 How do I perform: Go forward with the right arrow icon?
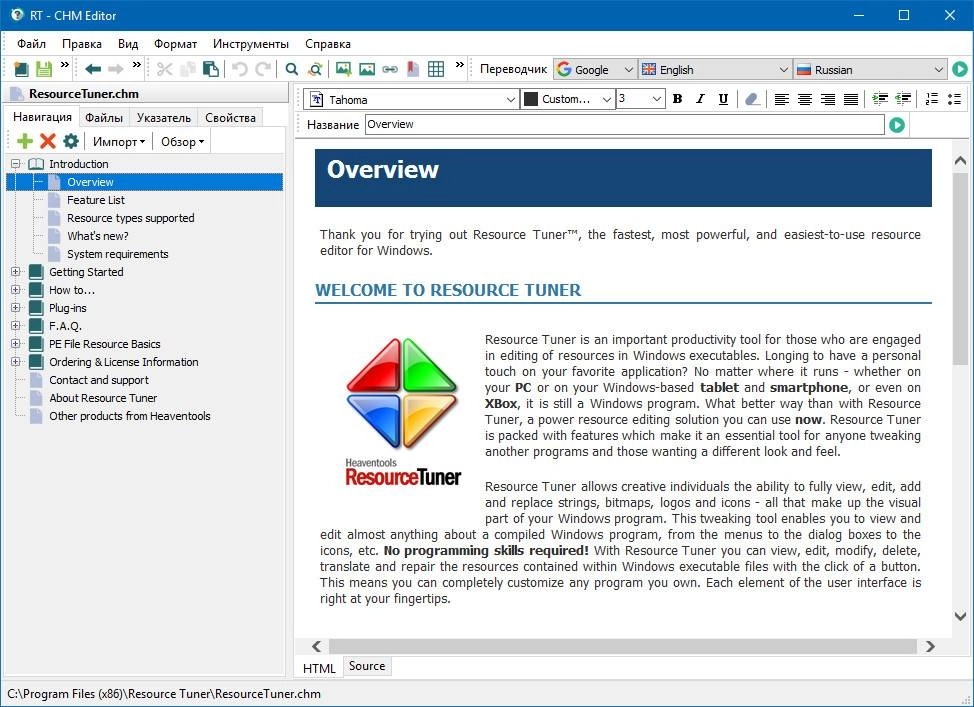coord(116,69)
